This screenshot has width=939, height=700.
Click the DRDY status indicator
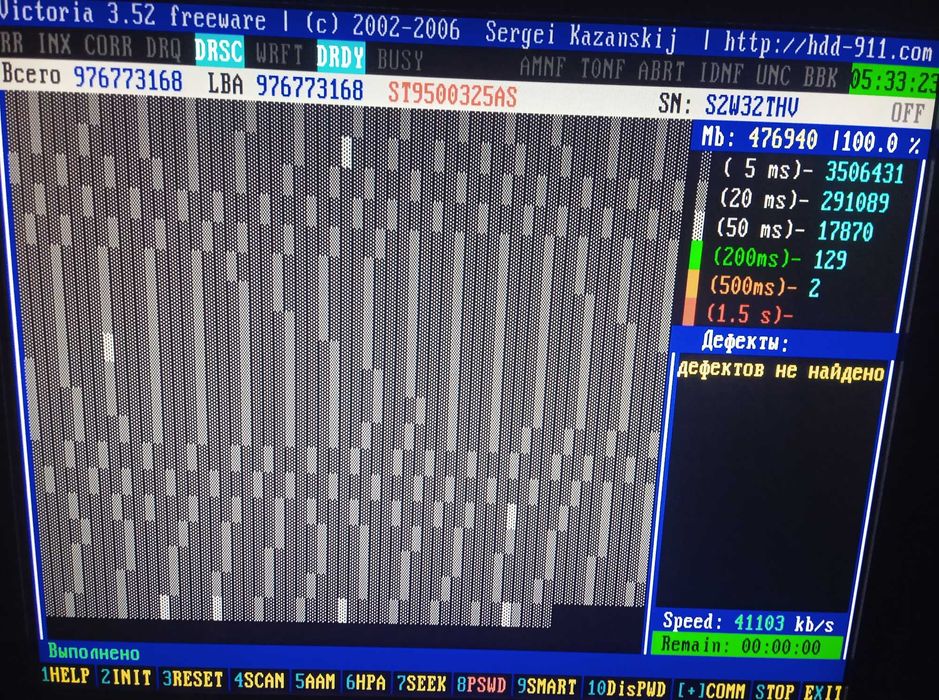tap(341, 57)
